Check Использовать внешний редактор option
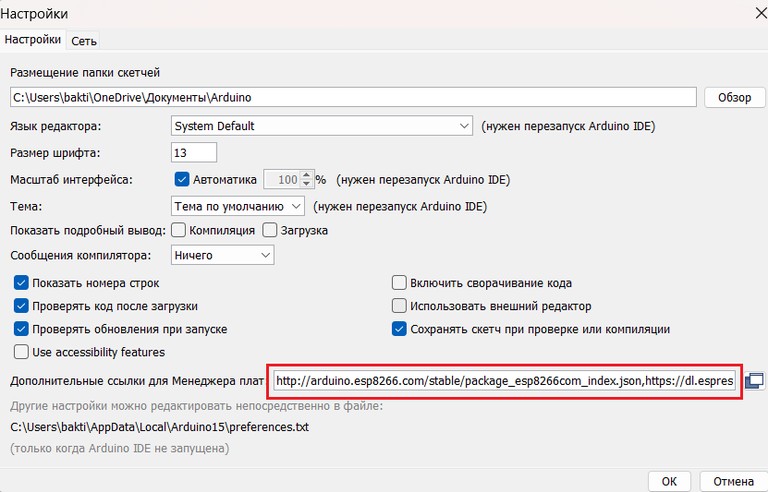The image size is (768, 492). 399,306
